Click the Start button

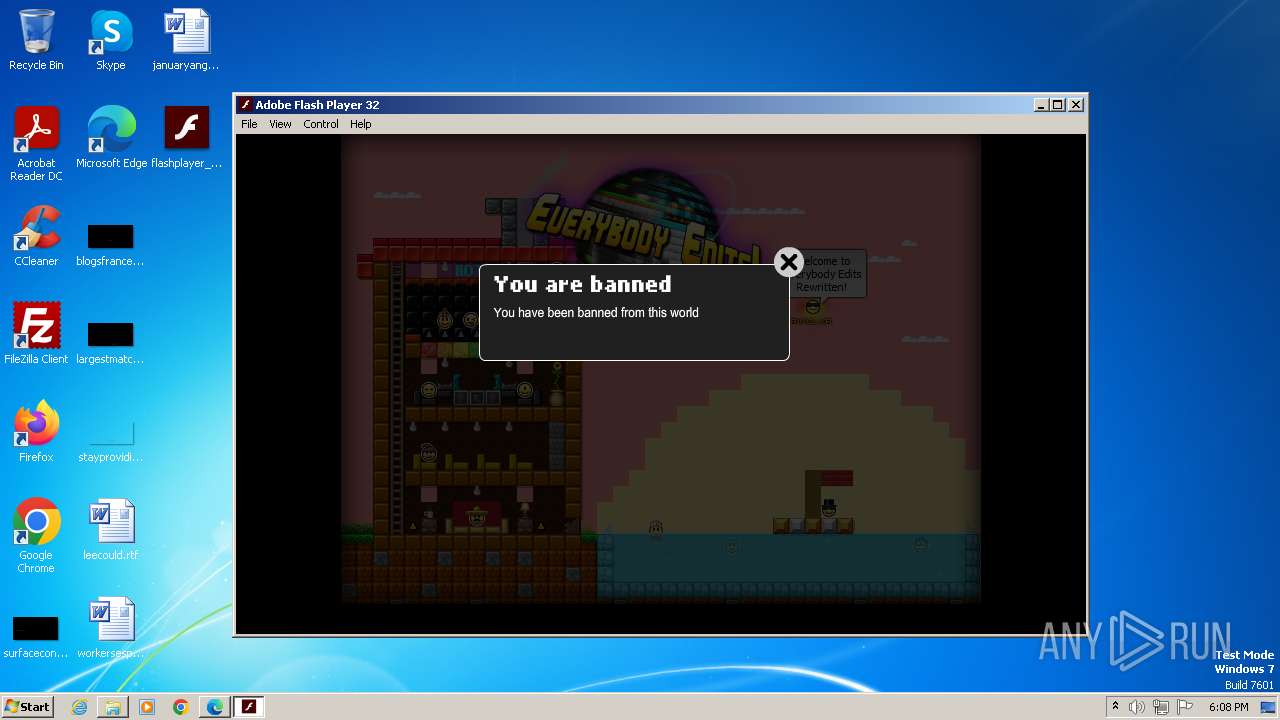[27, 706]
